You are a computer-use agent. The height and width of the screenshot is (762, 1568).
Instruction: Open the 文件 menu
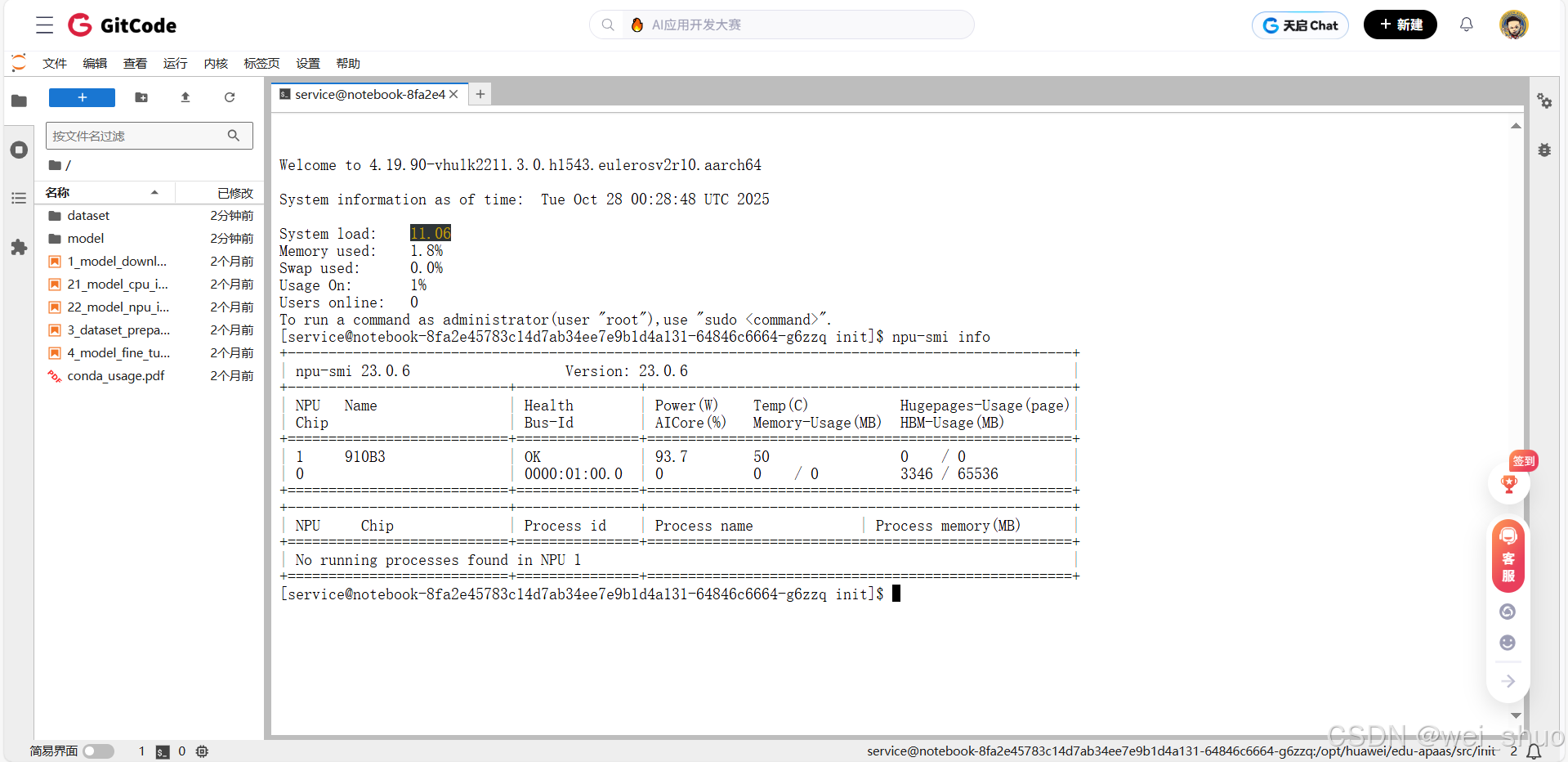pos(55,63)
